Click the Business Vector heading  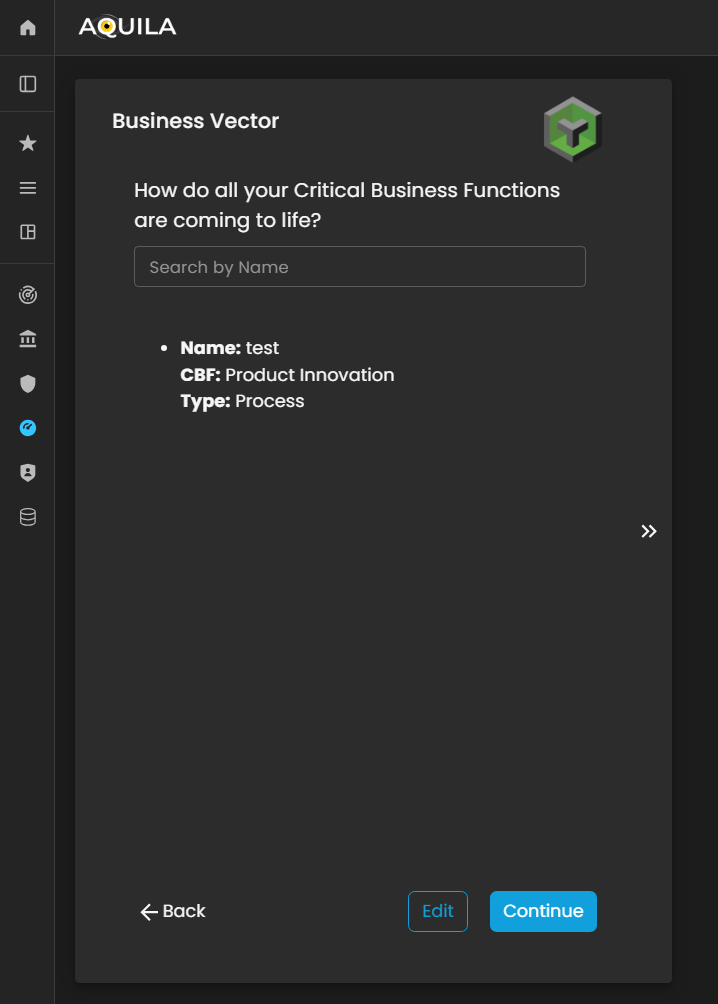195,121
